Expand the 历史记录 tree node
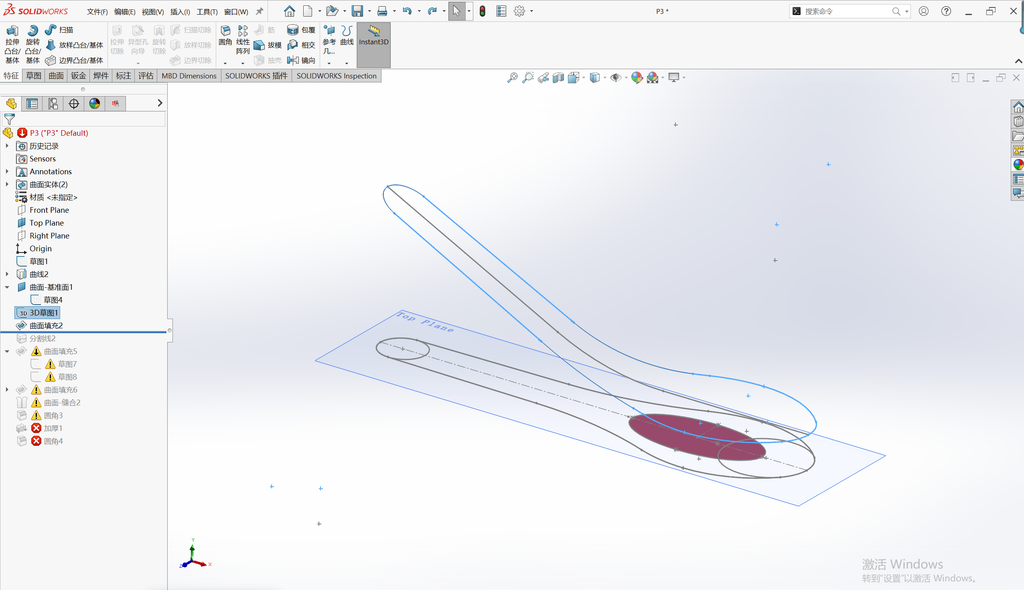The height and width of the screenshot is (590, 1024). click(7, 146)
